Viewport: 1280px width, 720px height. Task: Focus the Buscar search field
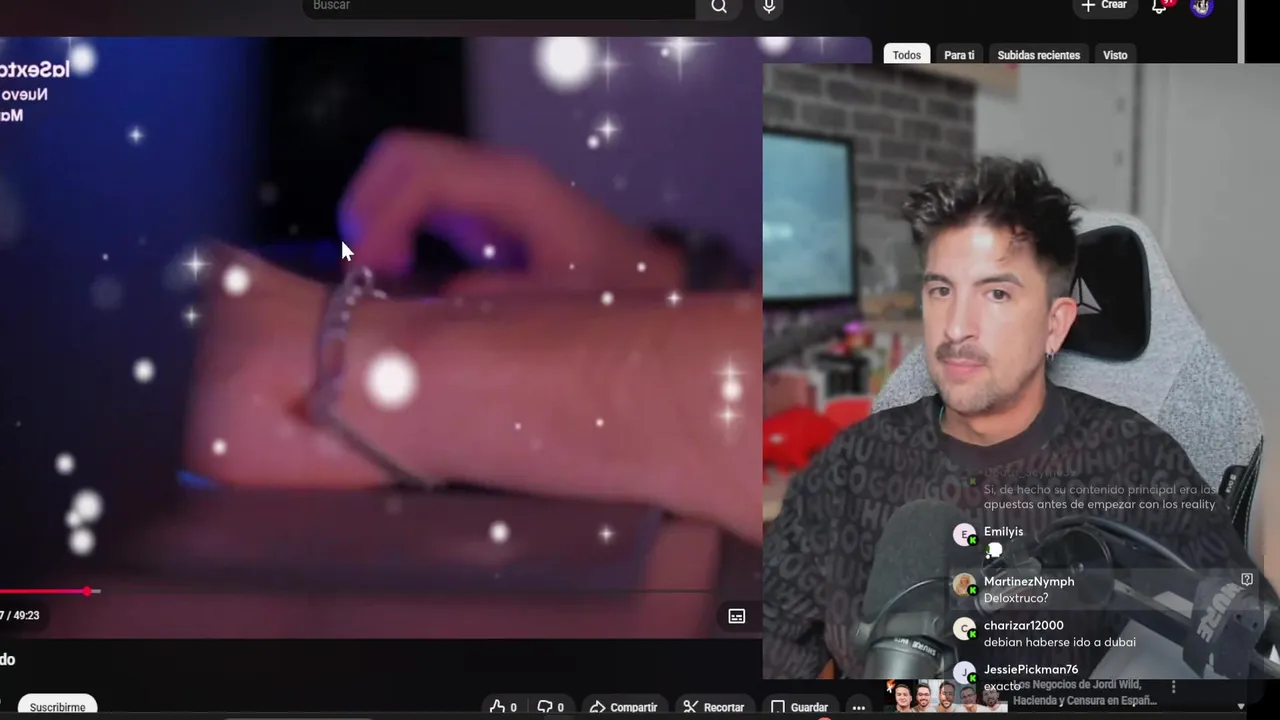(499, 7)
